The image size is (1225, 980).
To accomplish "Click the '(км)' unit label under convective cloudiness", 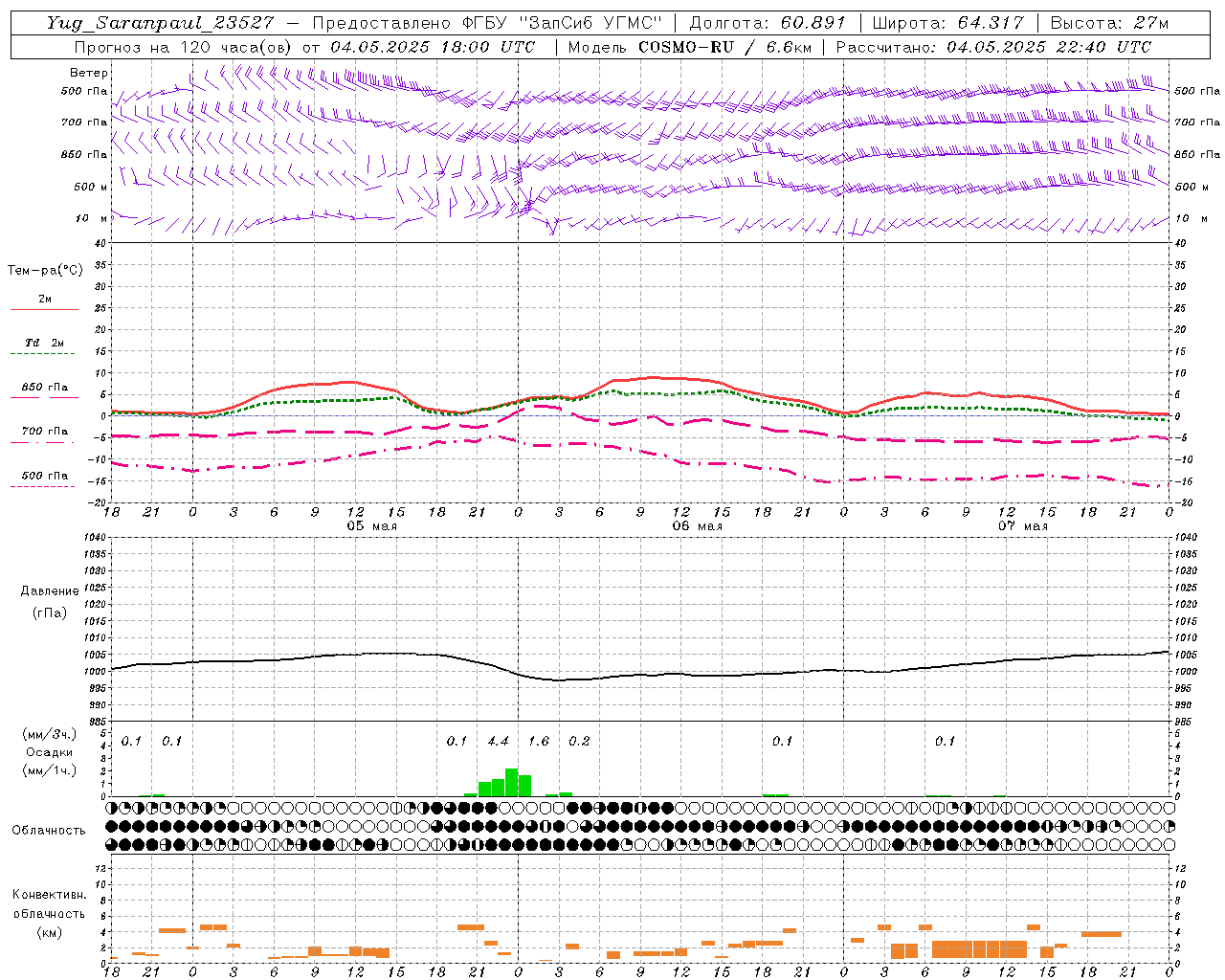I will coord(49,932).
